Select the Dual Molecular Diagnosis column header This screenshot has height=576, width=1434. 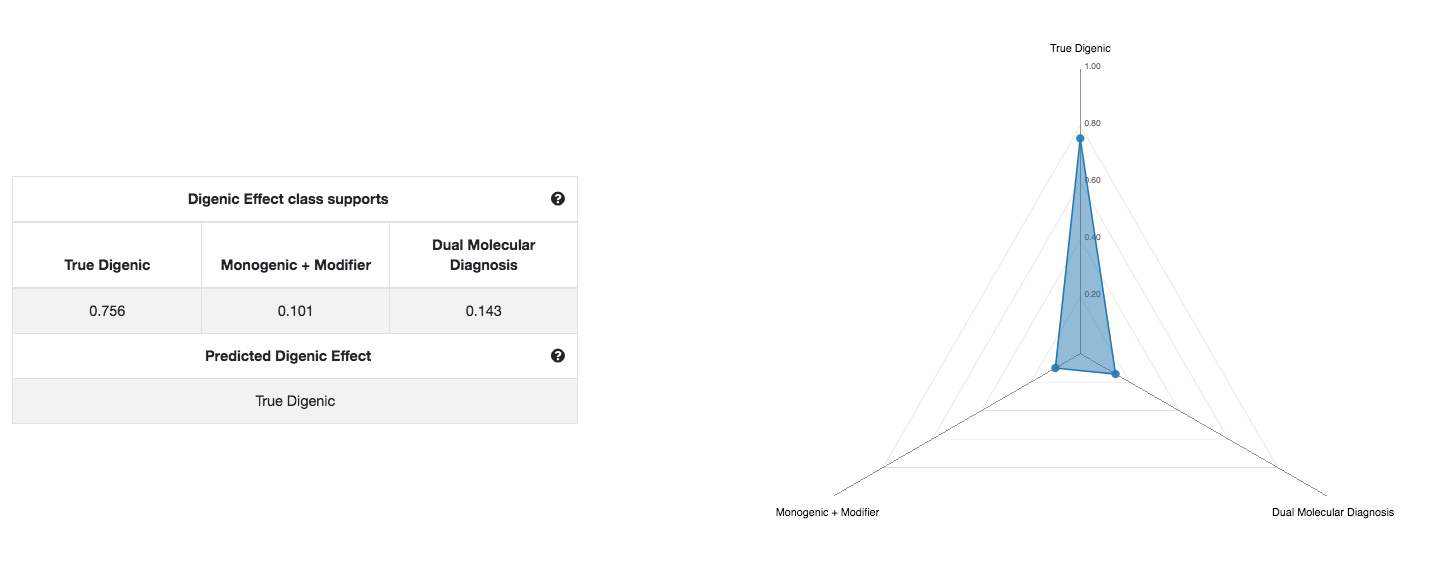coord(483,254)
